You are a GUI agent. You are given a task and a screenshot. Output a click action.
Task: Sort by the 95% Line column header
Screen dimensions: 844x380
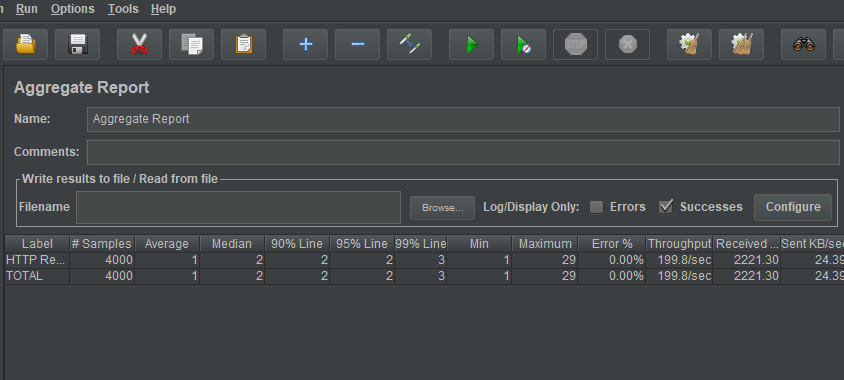[x=362, y=244]
